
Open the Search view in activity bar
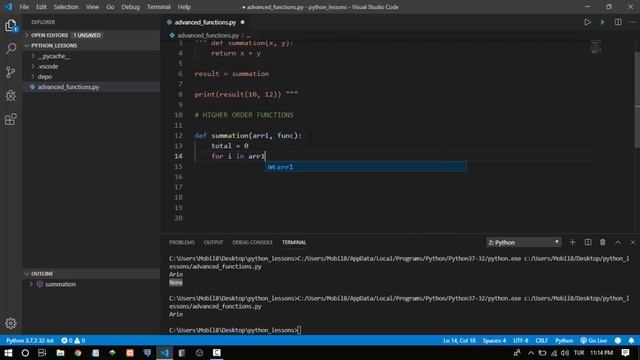11,49
